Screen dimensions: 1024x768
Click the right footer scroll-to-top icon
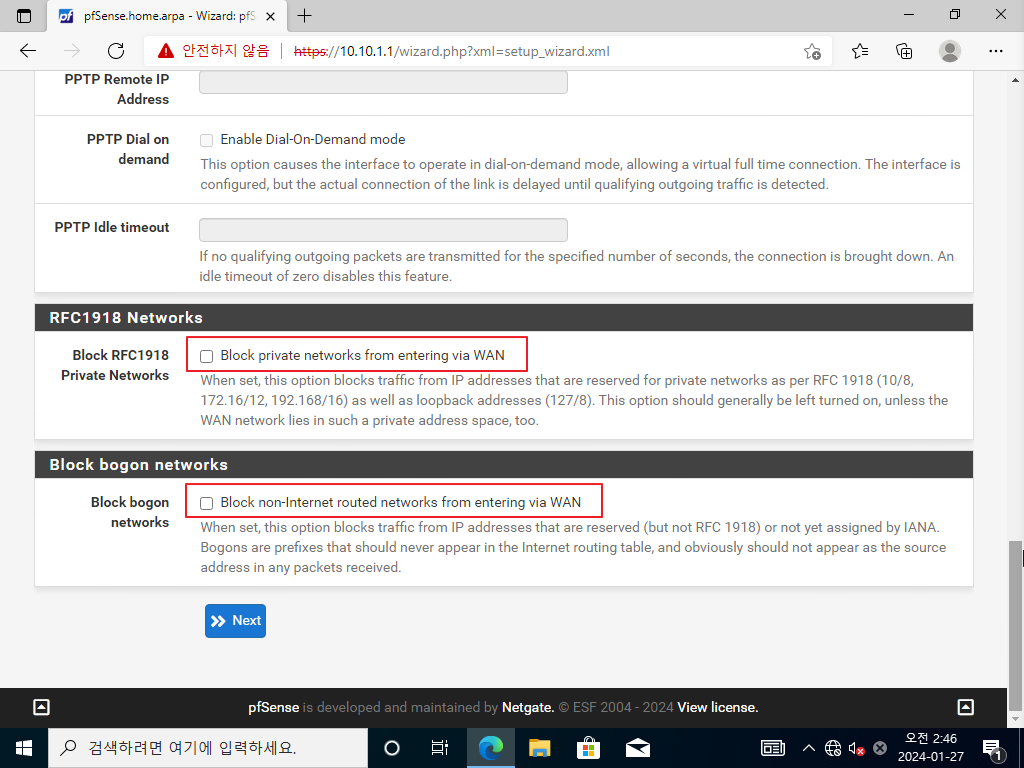[965, 707]
